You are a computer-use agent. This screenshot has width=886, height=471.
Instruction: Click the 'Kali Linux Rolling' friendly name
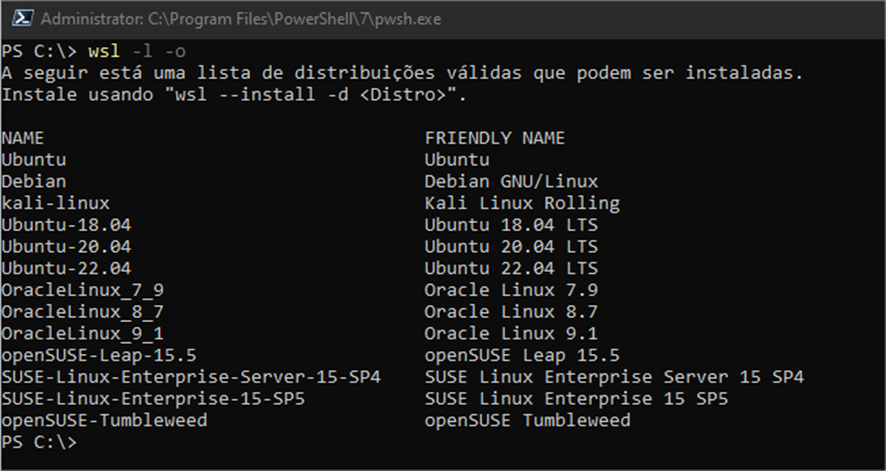522,203
